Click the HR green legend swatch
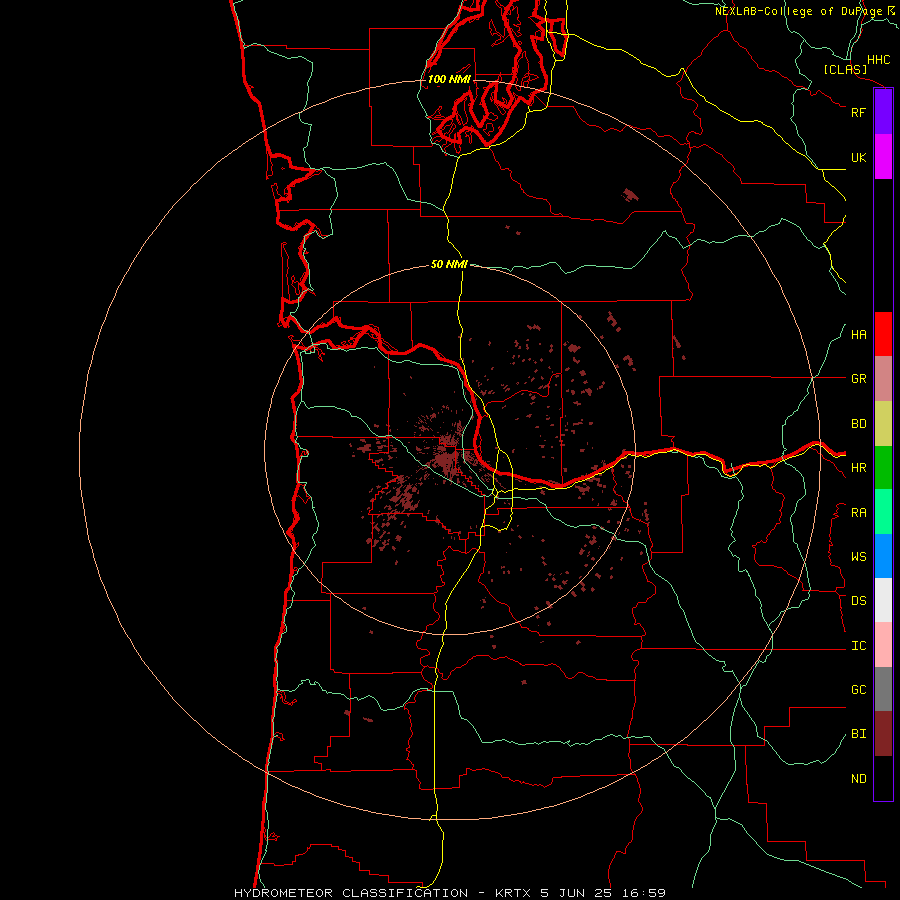 tap(883, 468)
